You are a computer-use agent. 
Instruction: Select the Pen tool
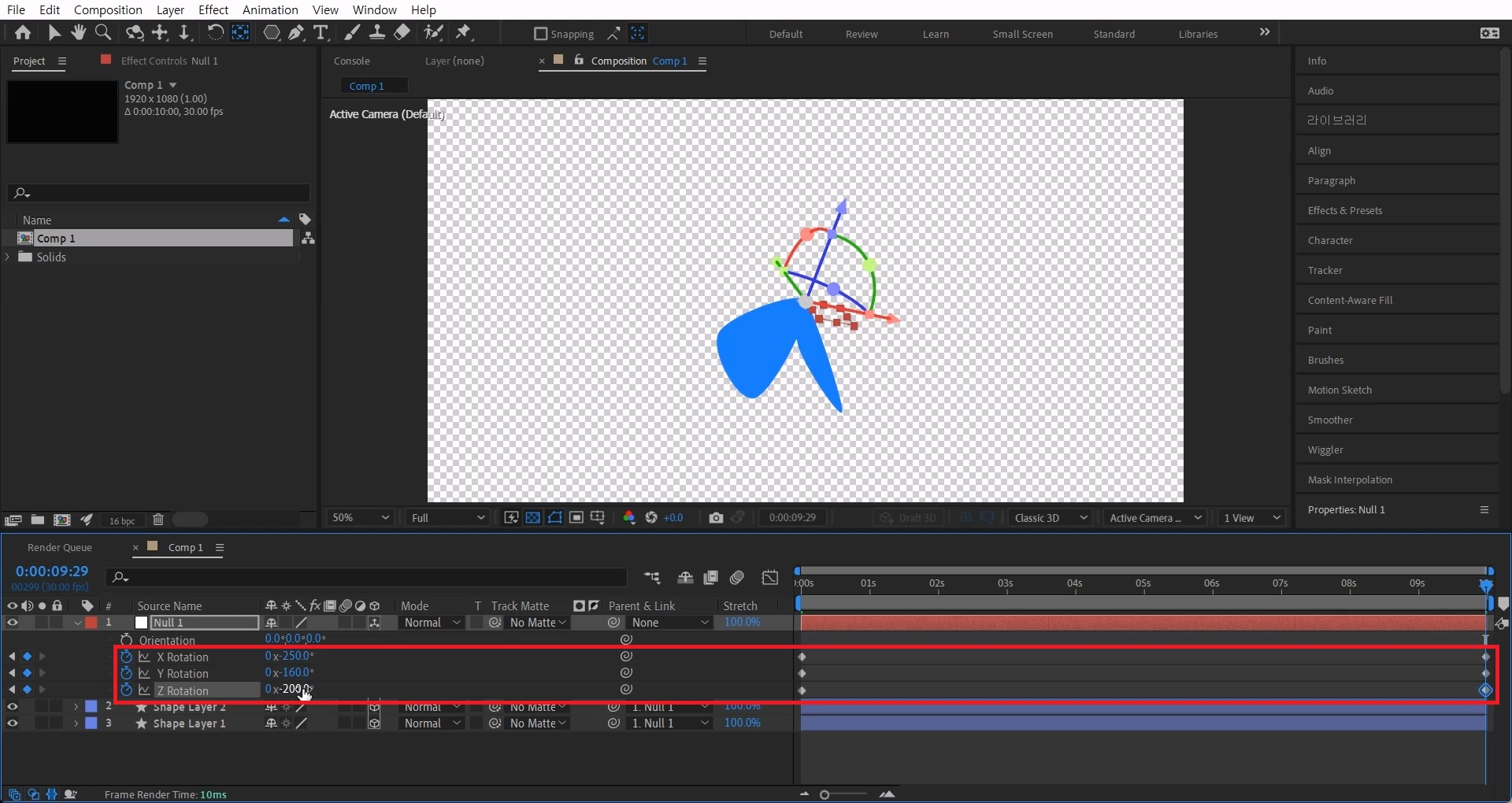(x=296, y=32)
